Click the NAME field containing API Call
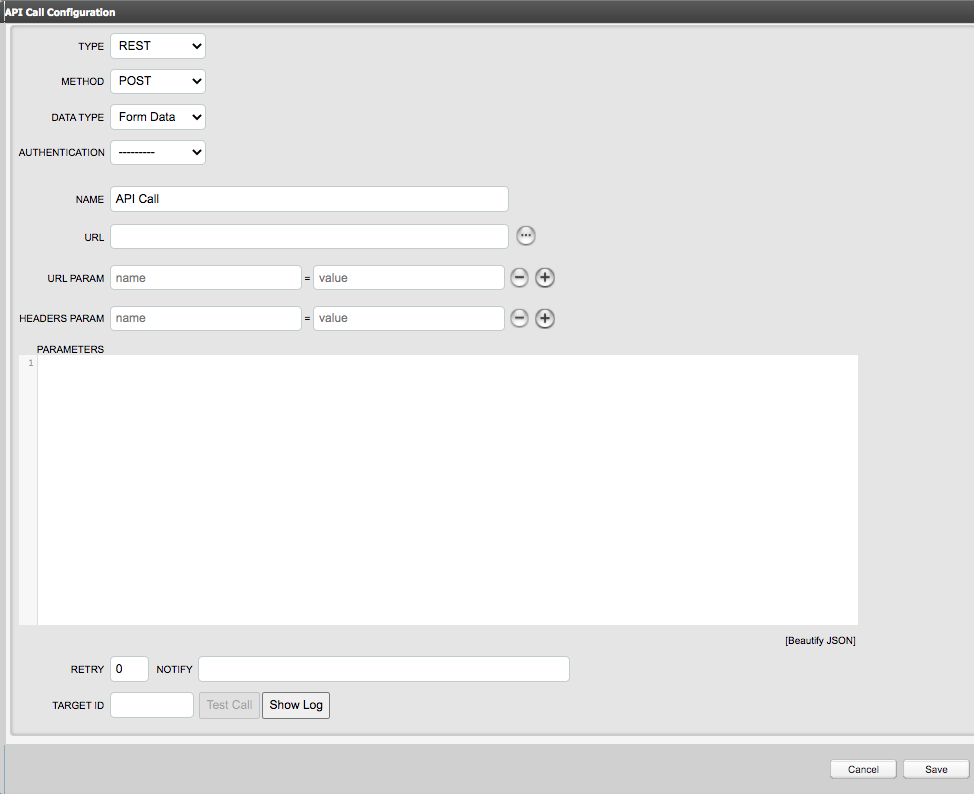Image resolution: width=974 pixels, height=794 pixels. (x=309, y=199)
